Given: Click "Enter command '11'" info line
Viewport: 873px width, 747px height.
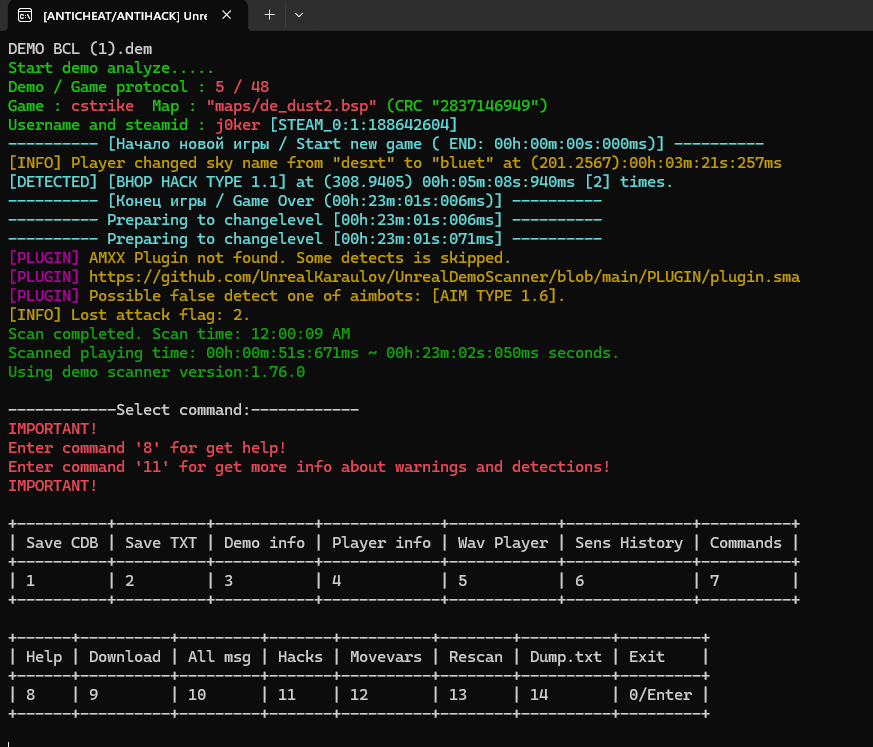Looking at the screenshot, I should coord(309,466).
